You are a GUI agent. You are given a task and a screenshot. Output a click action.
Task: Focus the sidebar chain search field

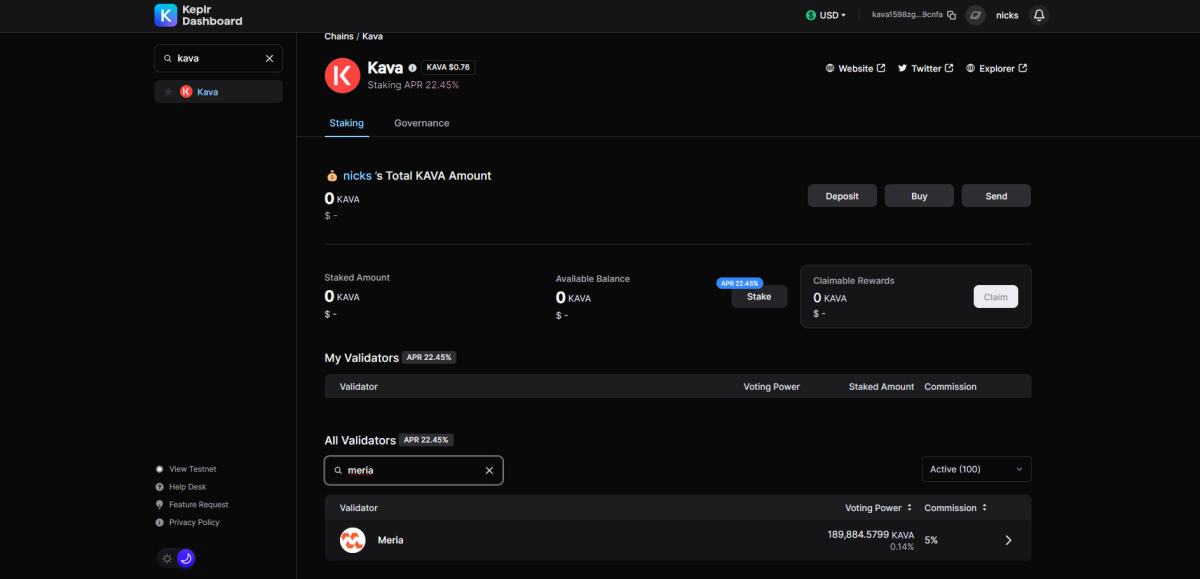coord(218,58)
